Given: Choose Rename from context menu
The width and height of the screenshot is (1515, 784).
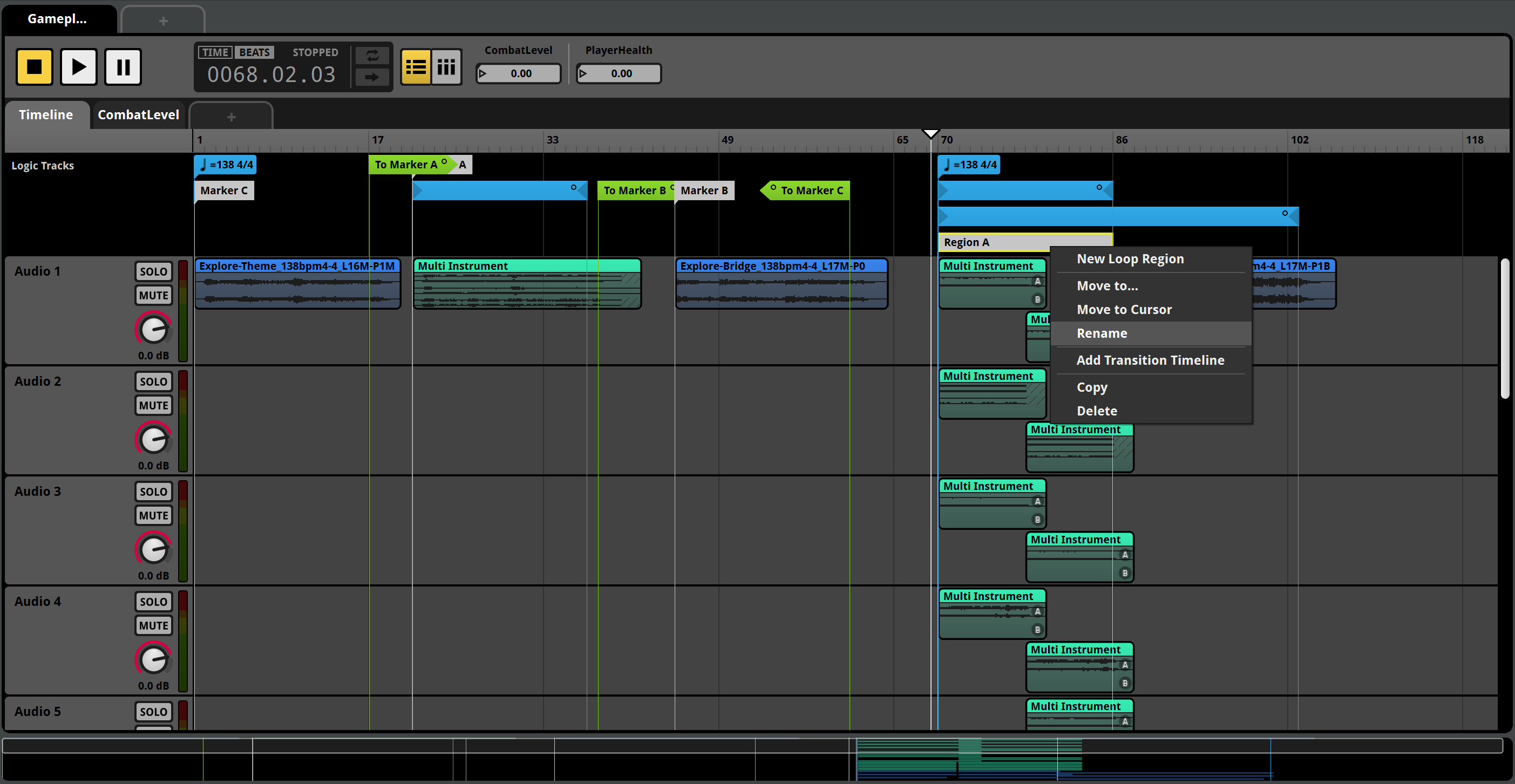Looking at the screenshot, I should coord(1150,333).
